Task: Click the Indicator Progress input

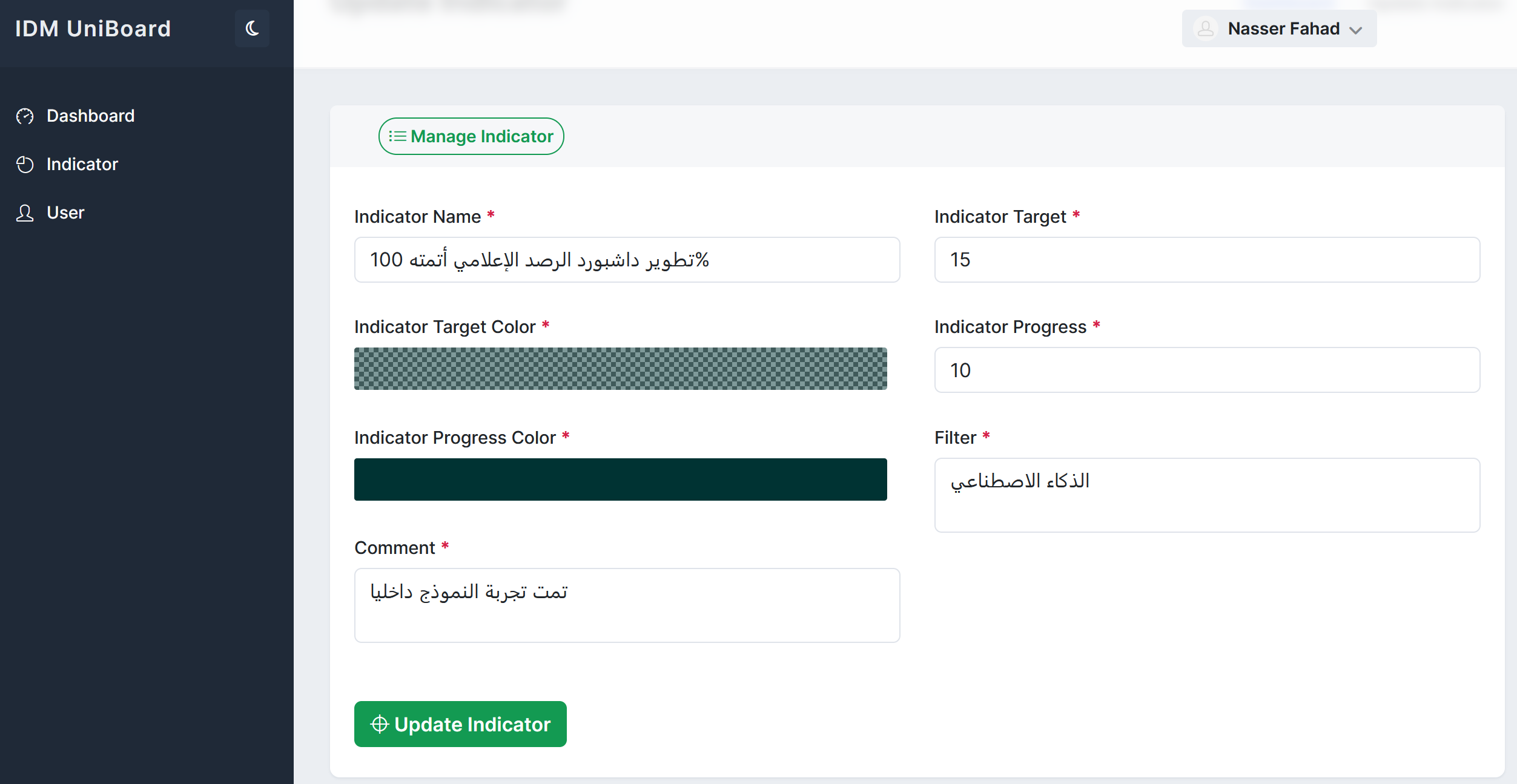Action: [1206, 370]
